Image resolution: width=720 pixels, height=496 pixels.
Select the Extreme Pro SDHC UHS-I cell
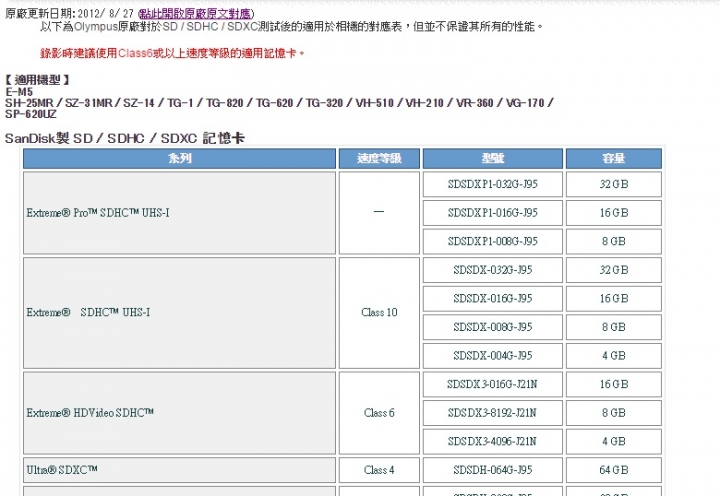point(180,213)
